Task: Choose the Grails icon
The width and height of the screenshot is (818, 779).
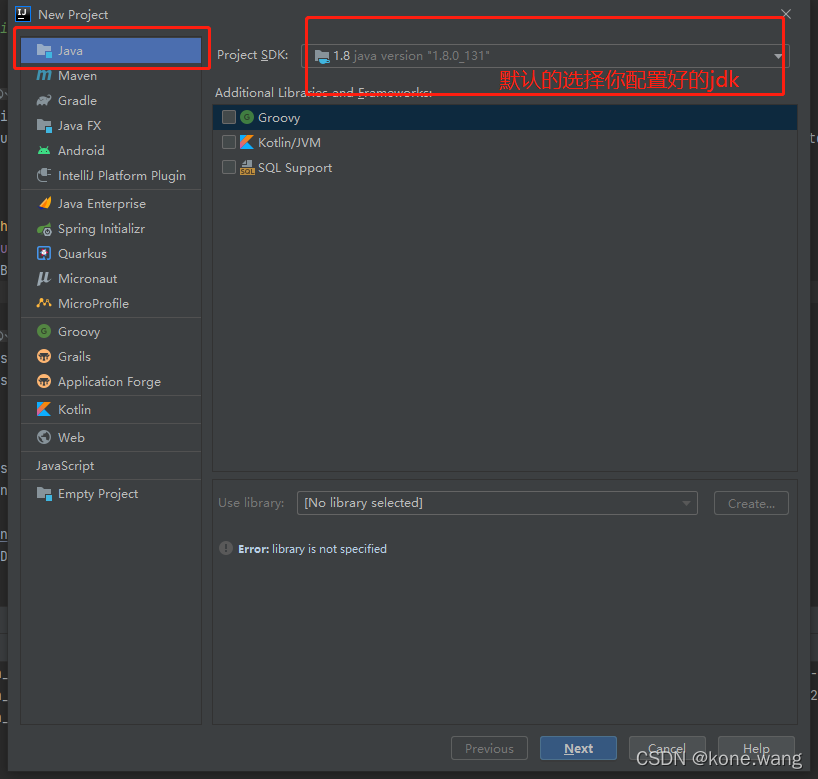Action: coord(44,356)
